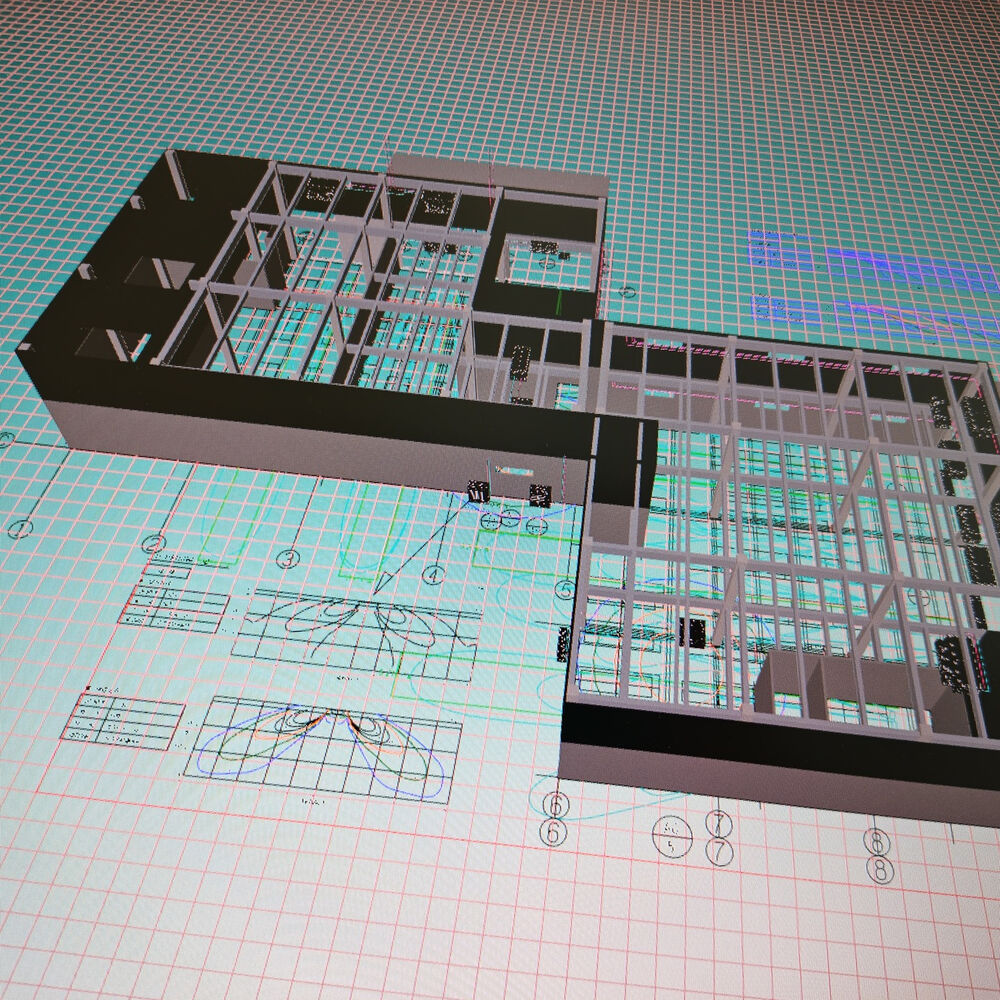Select the data table beside colored curve diagram

(122, 721)
